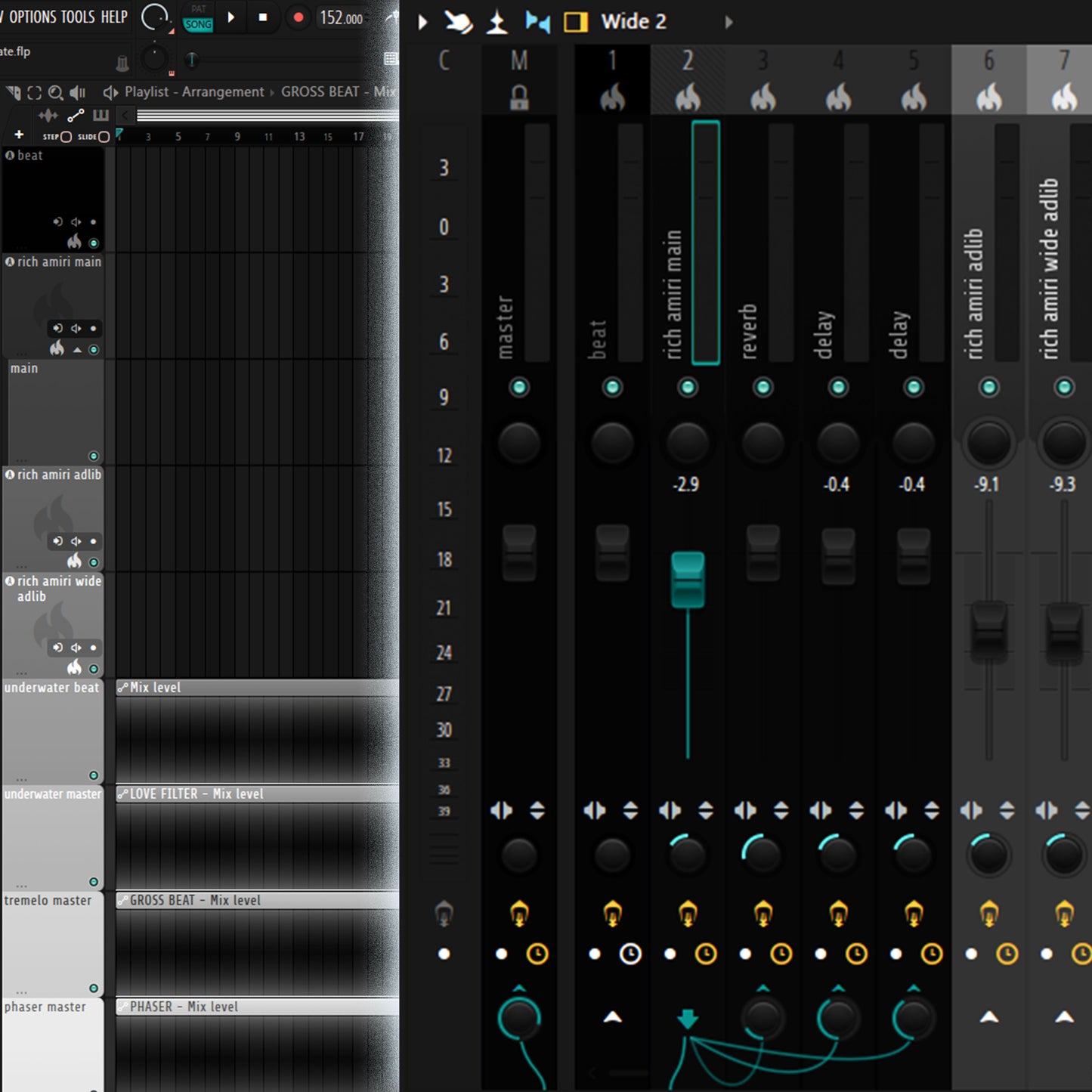Invert polarity on the beat insert
Image resolution: width=1092 pixels, height=1092 pixels.
[x=630, y=811]
